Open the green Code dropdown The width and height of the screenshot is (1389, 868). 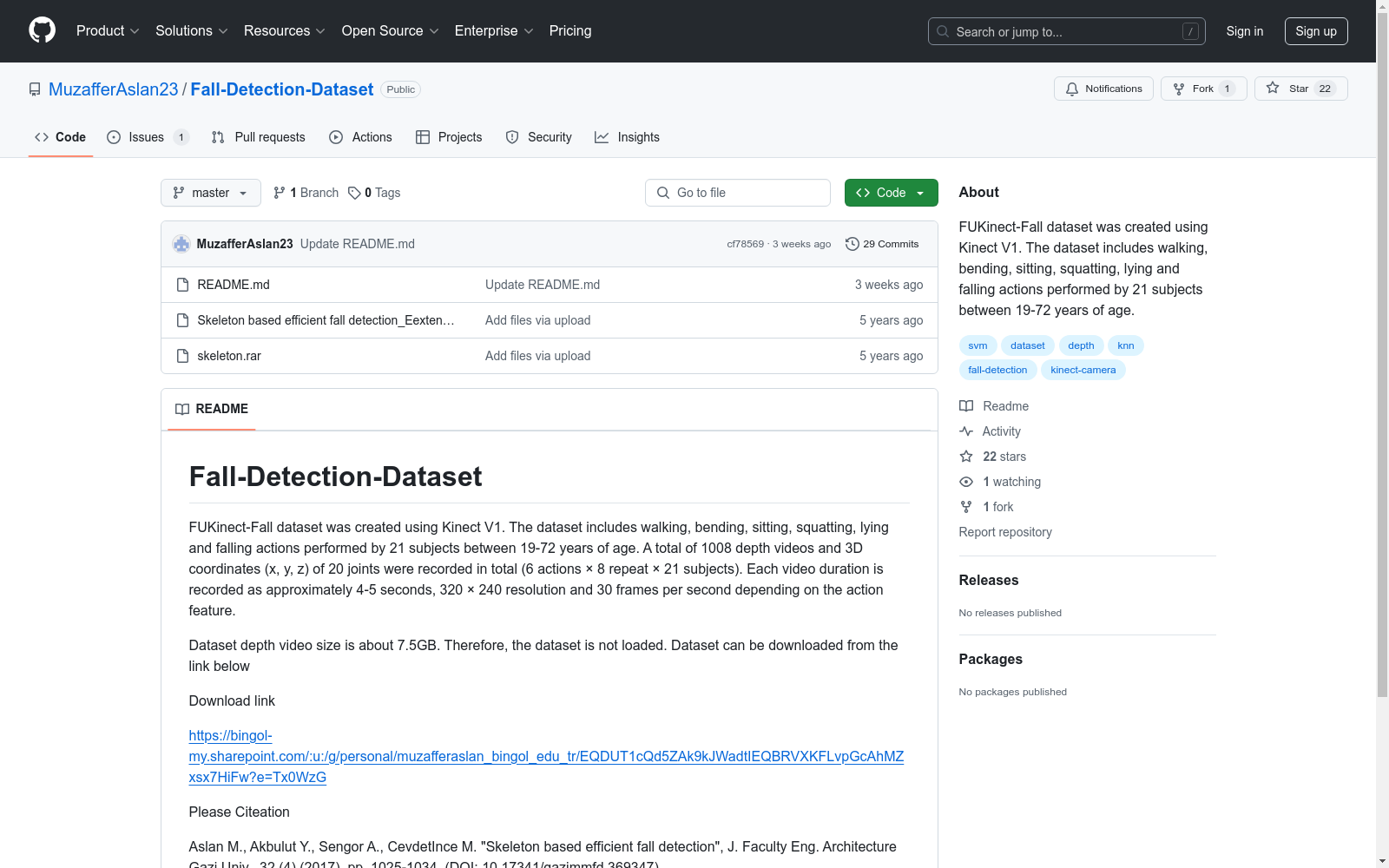891,193
